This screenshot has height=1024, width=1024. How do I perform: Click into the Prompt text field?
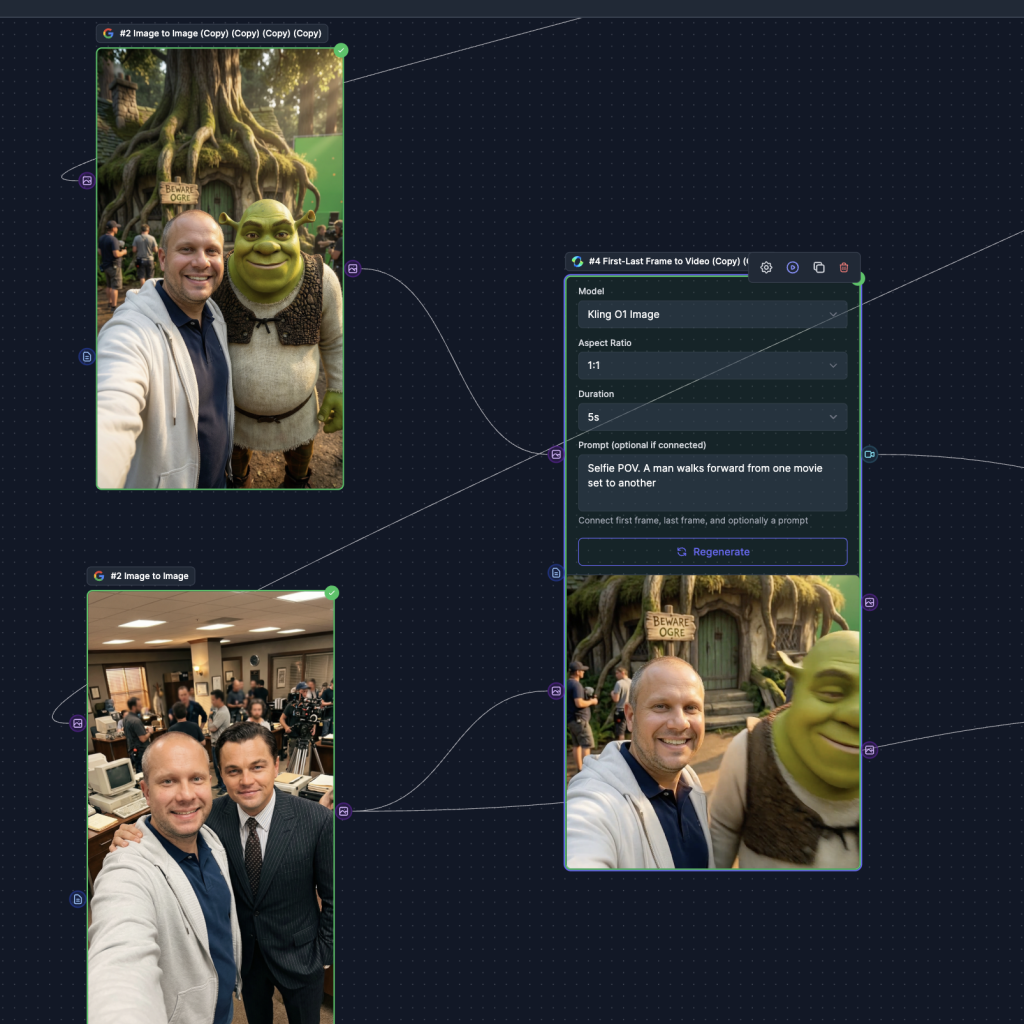(x=712, y=482)
